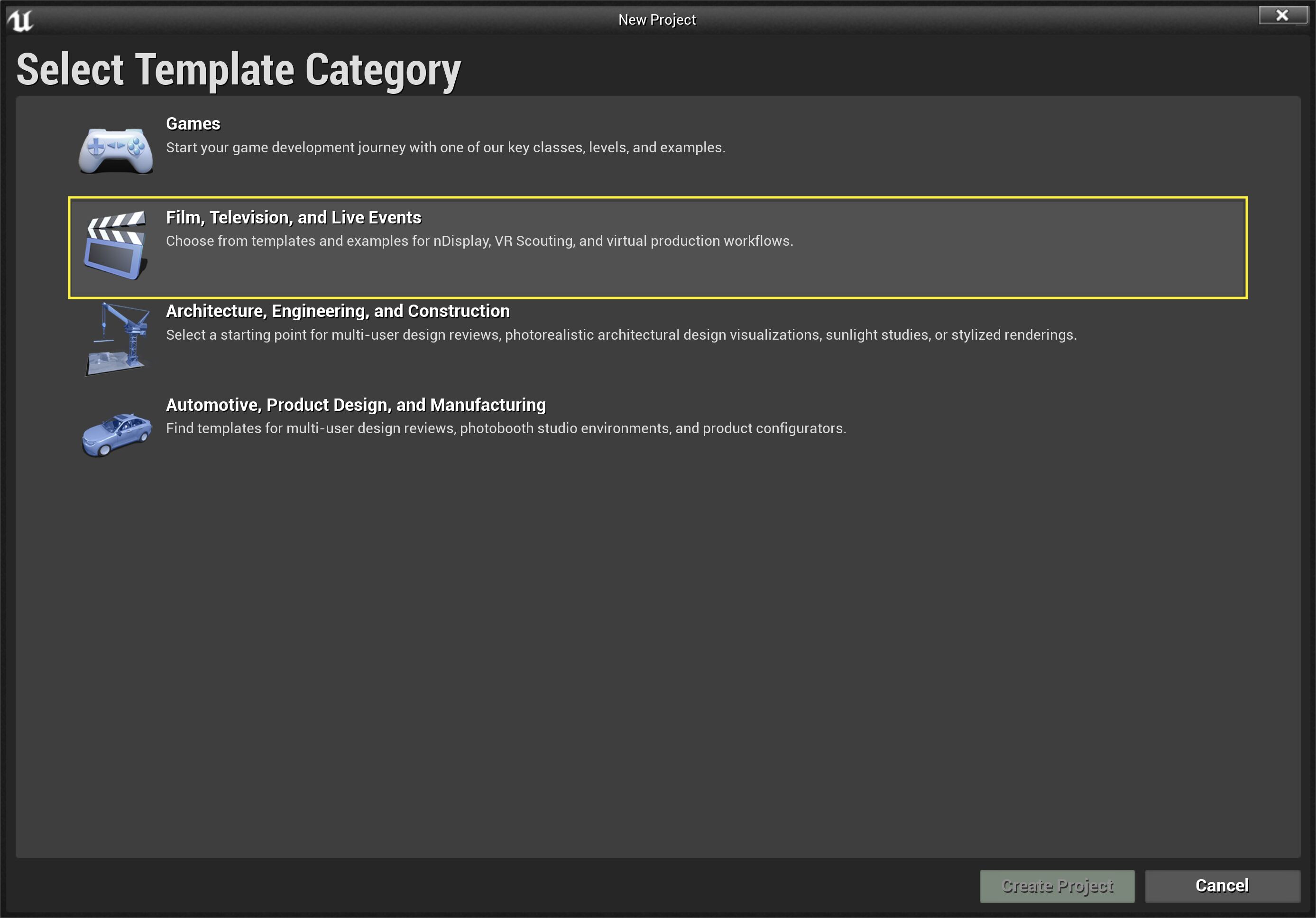
Task: Close the New Project window
Action: 1281,16
